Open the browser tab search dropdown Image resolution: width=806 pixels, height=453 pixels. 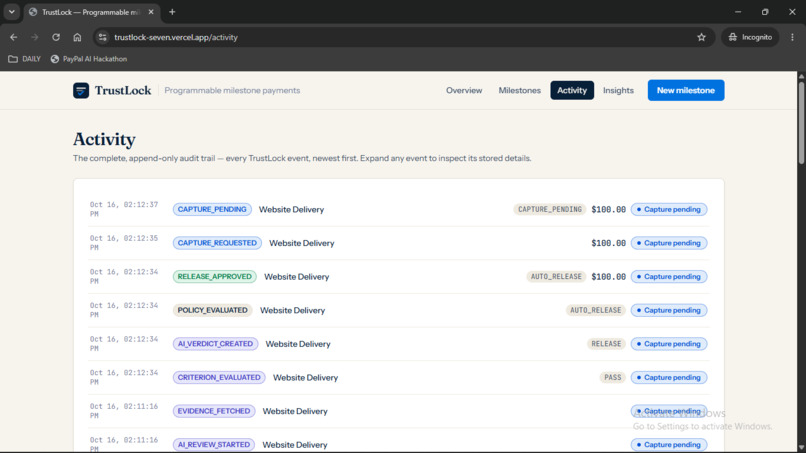11,12
